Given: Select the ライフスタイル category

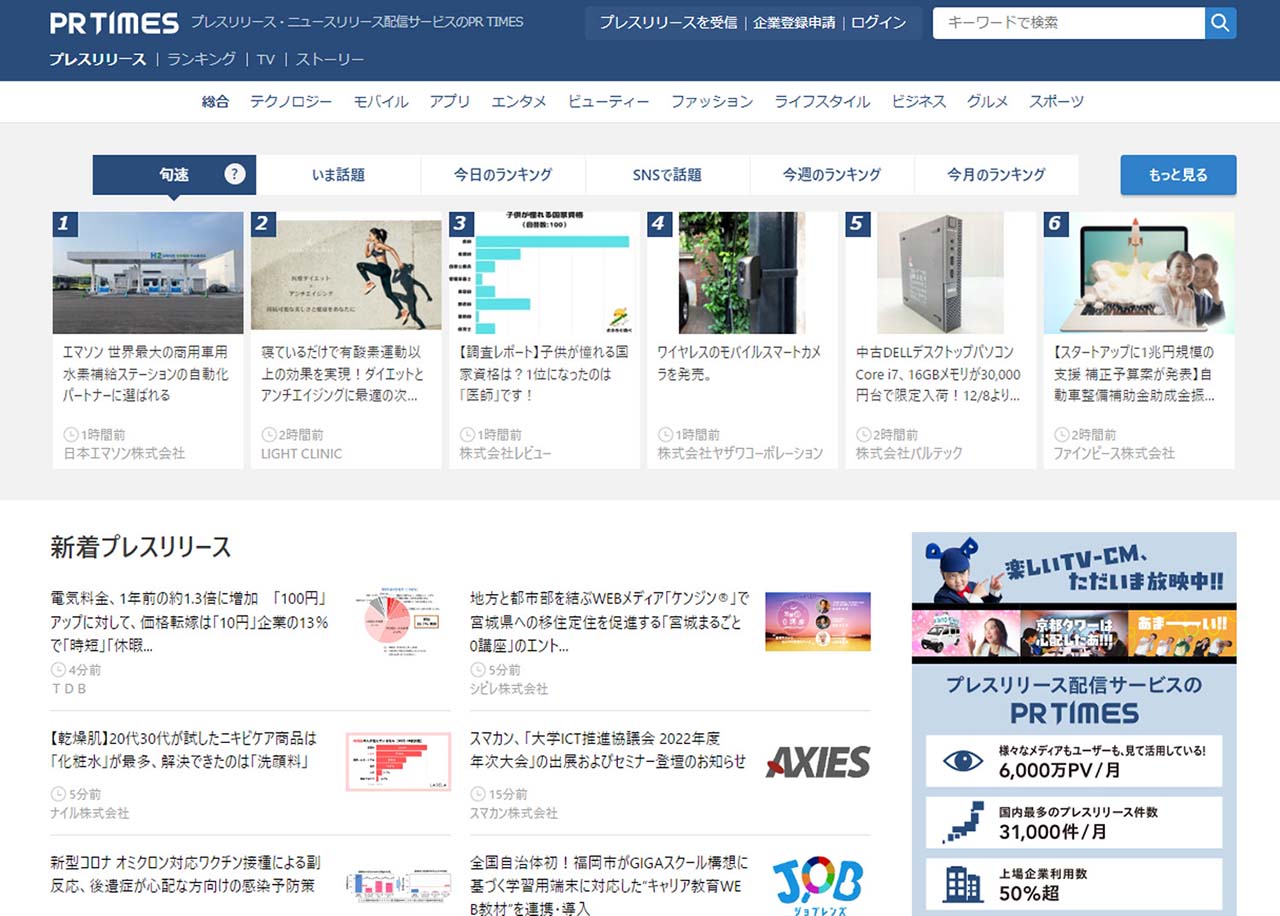Looking at the screenshot, I should tap(822, 101).
